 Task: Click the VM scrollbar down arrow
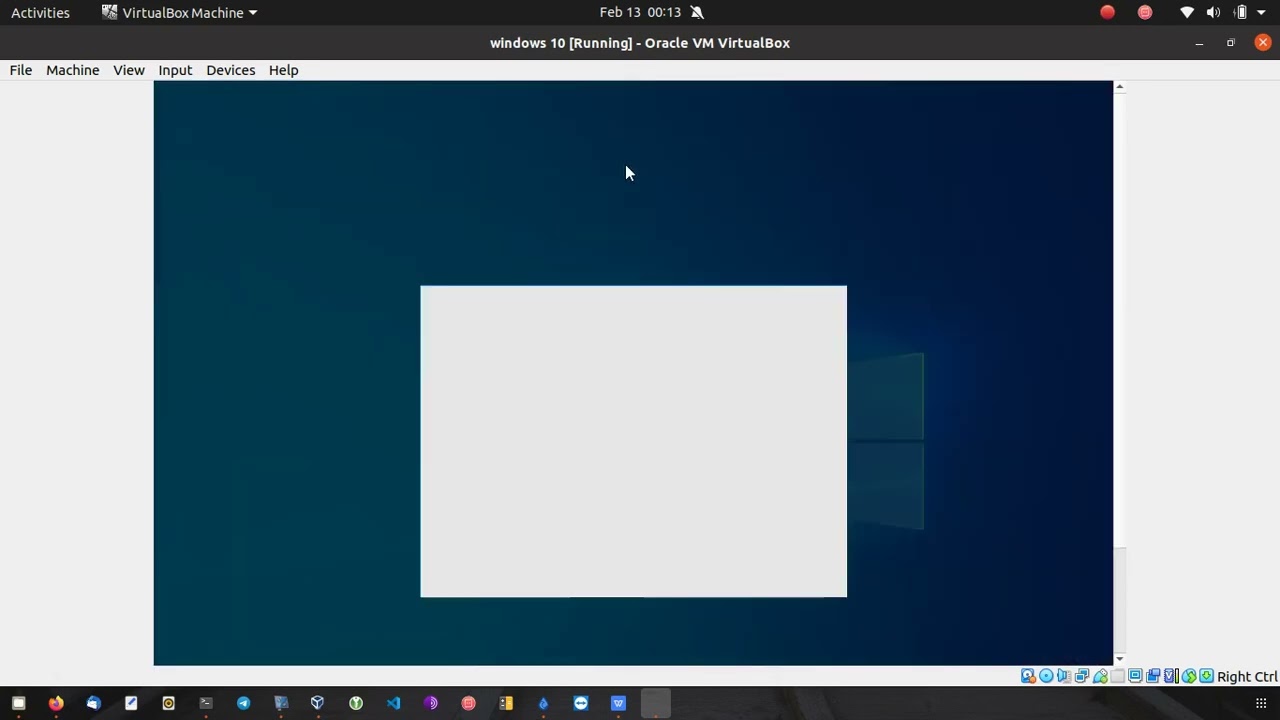[1120, 659]
